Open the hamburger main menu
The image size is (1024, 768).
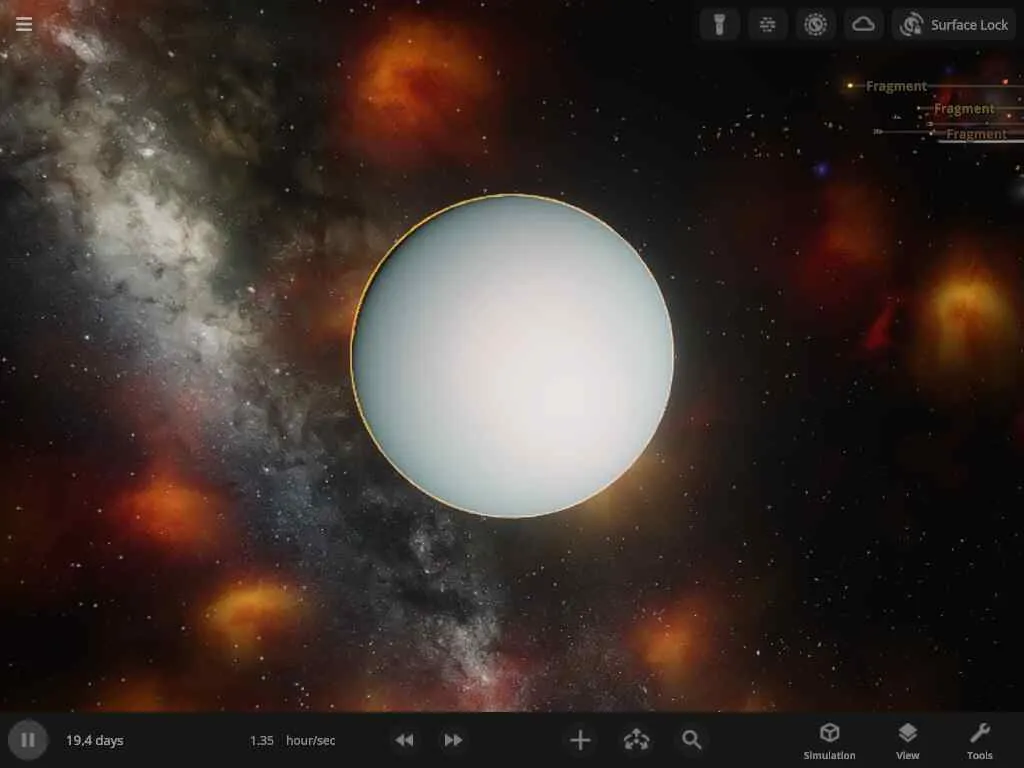(x=24, y=24)
